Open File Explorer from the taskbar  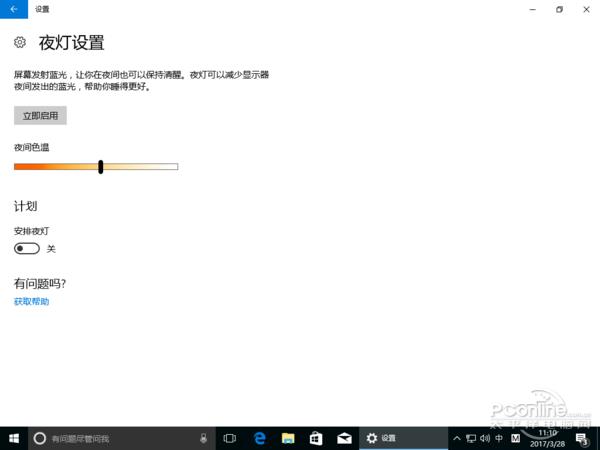[x=287, y=438]
